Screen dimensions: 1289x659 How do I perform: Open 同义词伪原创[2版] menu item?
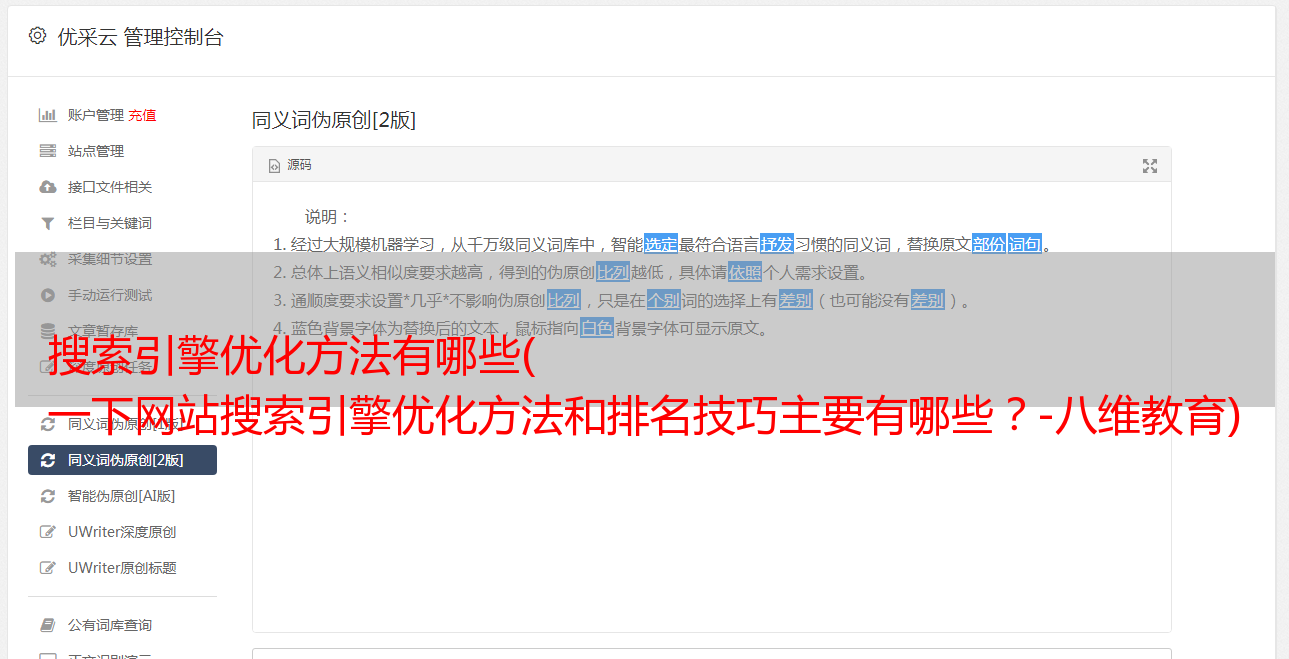click(x=122, y=460)
